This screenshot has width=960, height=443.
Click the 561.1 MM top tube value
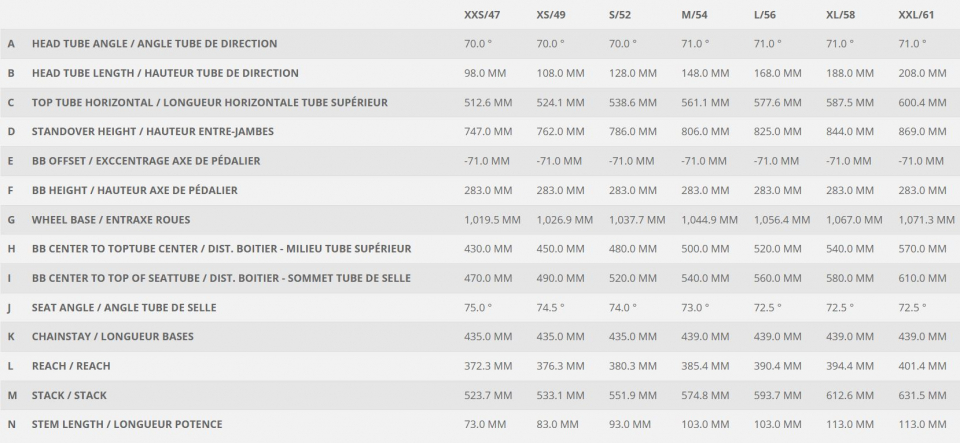click(x=705, y=102)
